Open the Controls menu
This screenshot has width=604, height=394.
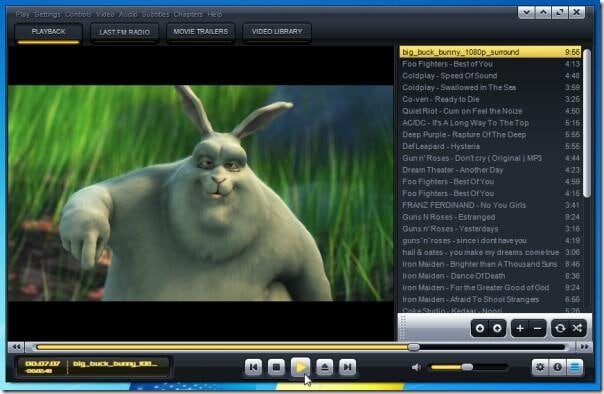click(x=78, y=14)
